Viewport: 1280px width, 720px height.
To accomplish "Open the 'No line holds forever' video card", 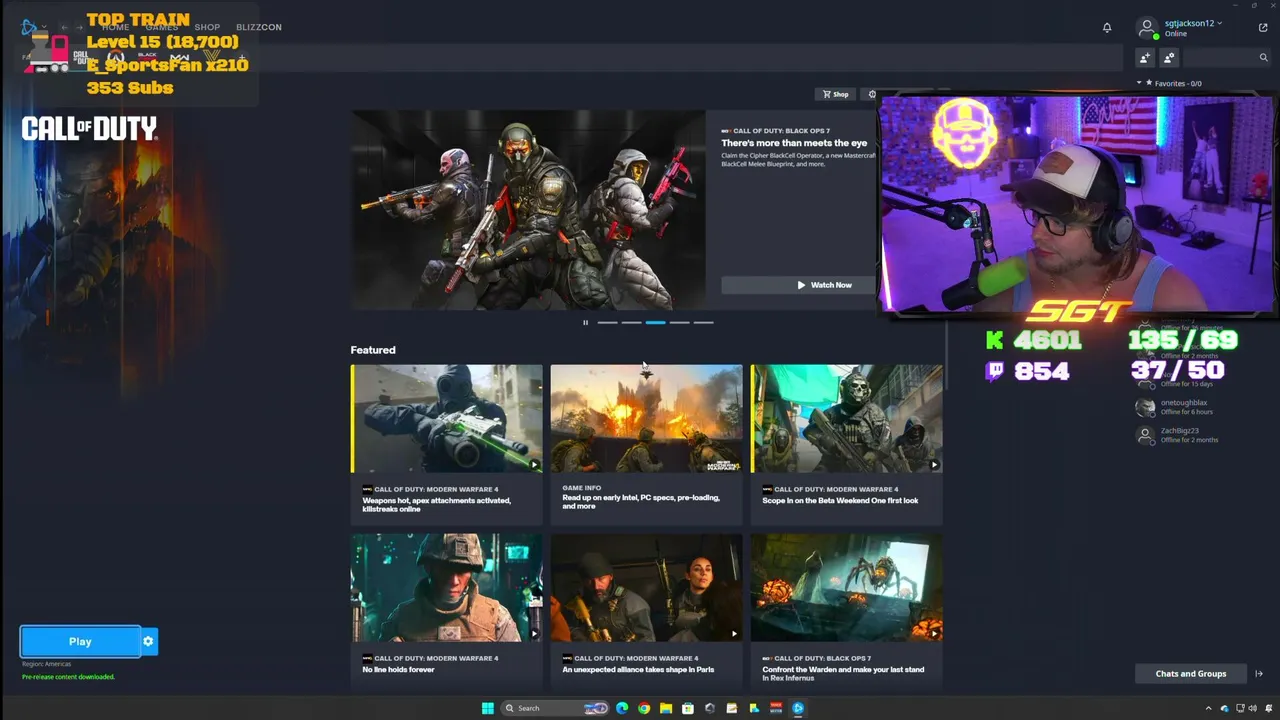I will (x=446, y=612).
